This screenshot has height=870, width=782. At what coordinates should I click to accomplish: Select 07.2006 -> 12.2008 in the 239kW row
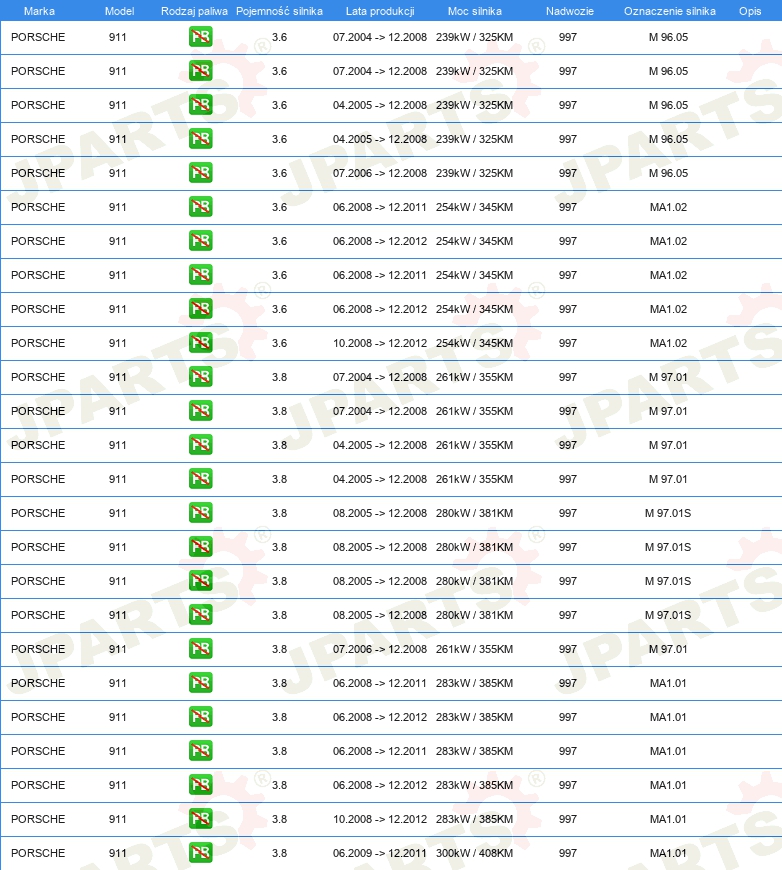point(380,173)
